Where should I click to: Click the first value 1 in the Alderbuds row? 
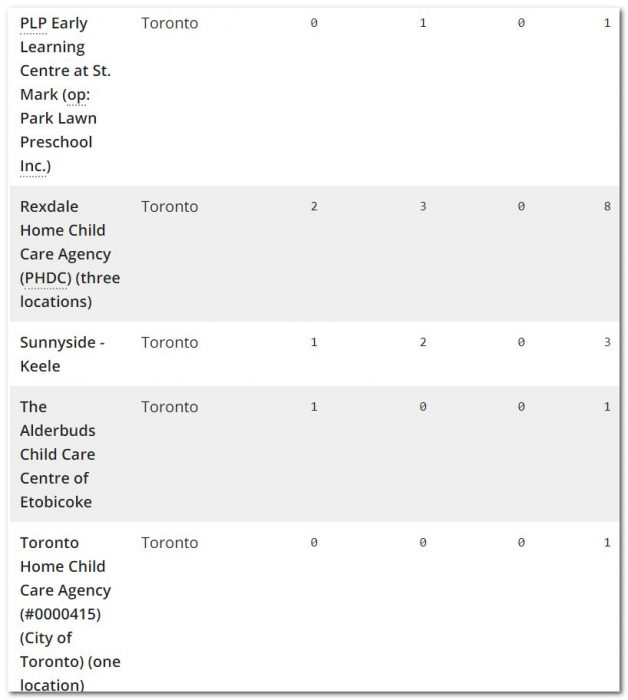[x=314, y=407]
